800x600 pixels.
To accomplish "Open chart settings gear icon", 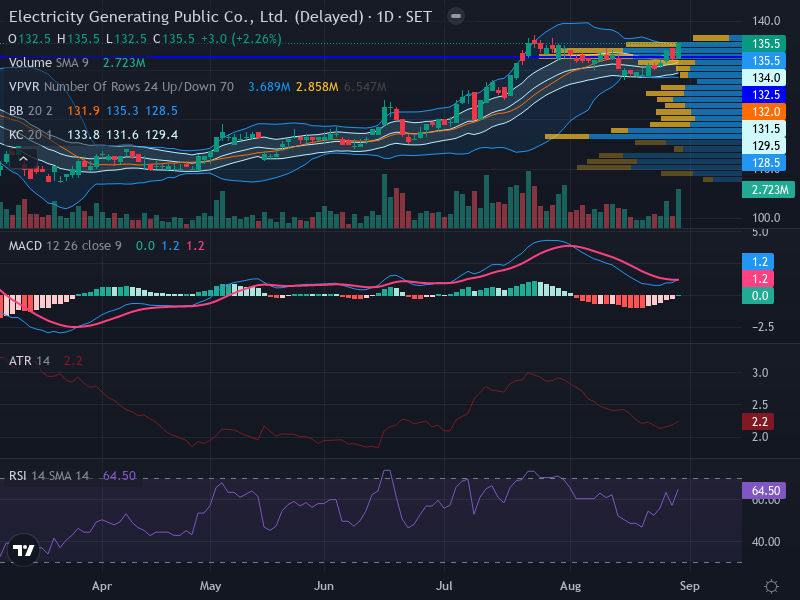I will tap(771, 586).
